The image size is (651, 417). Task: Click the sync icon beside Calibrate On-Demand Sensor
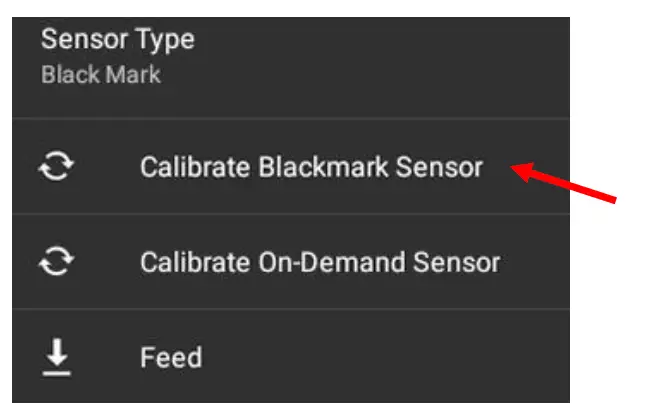pos(57,263)
